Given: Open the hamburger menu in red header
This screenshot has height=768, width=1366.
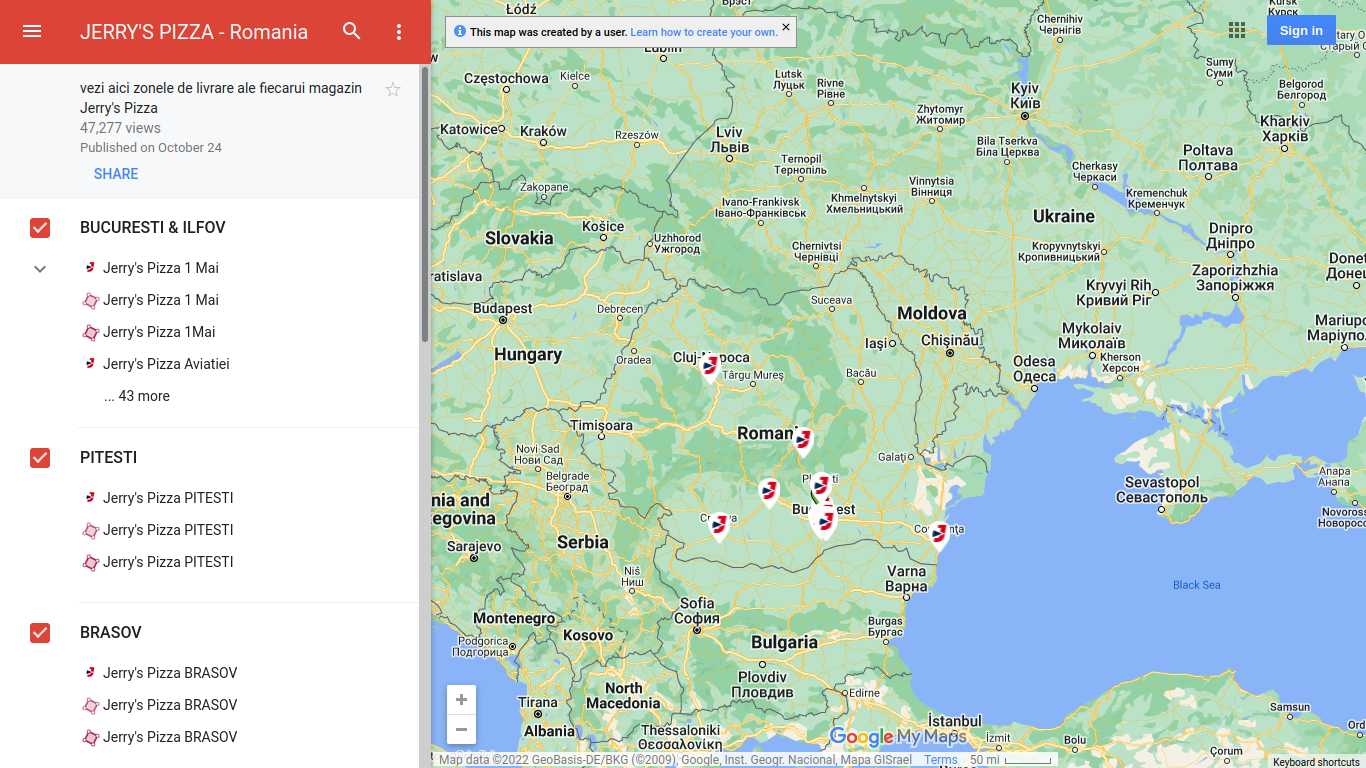Looking at the screenshot, I should point(32,31).
